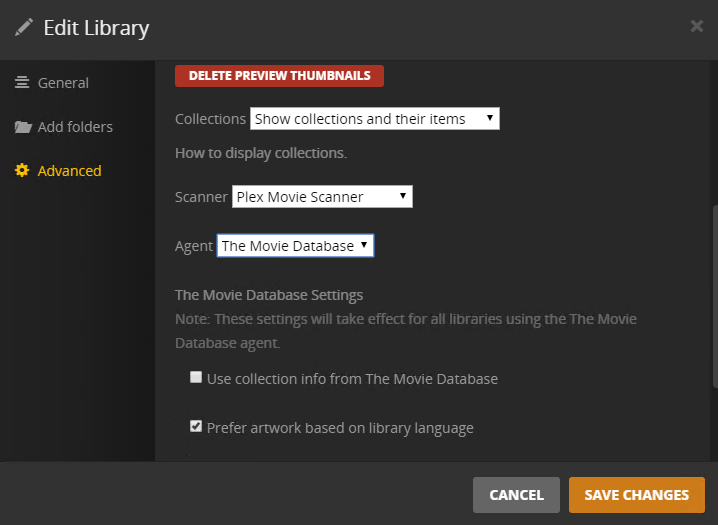This screenshot has width=718, height=525.
Task: Click the pencil icon beside Edit Library
Action: click(x=24, y=27)
